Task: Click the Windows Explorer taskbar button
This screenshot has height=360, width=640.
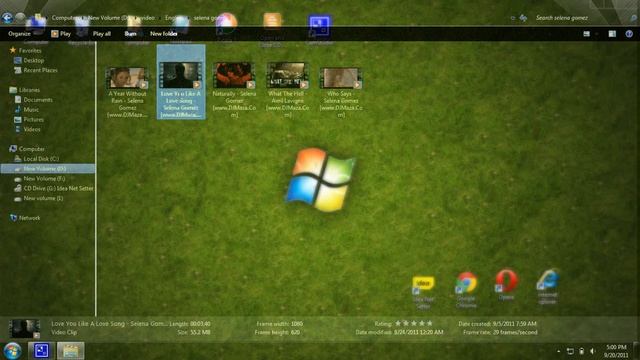Action: click(70, 351)
